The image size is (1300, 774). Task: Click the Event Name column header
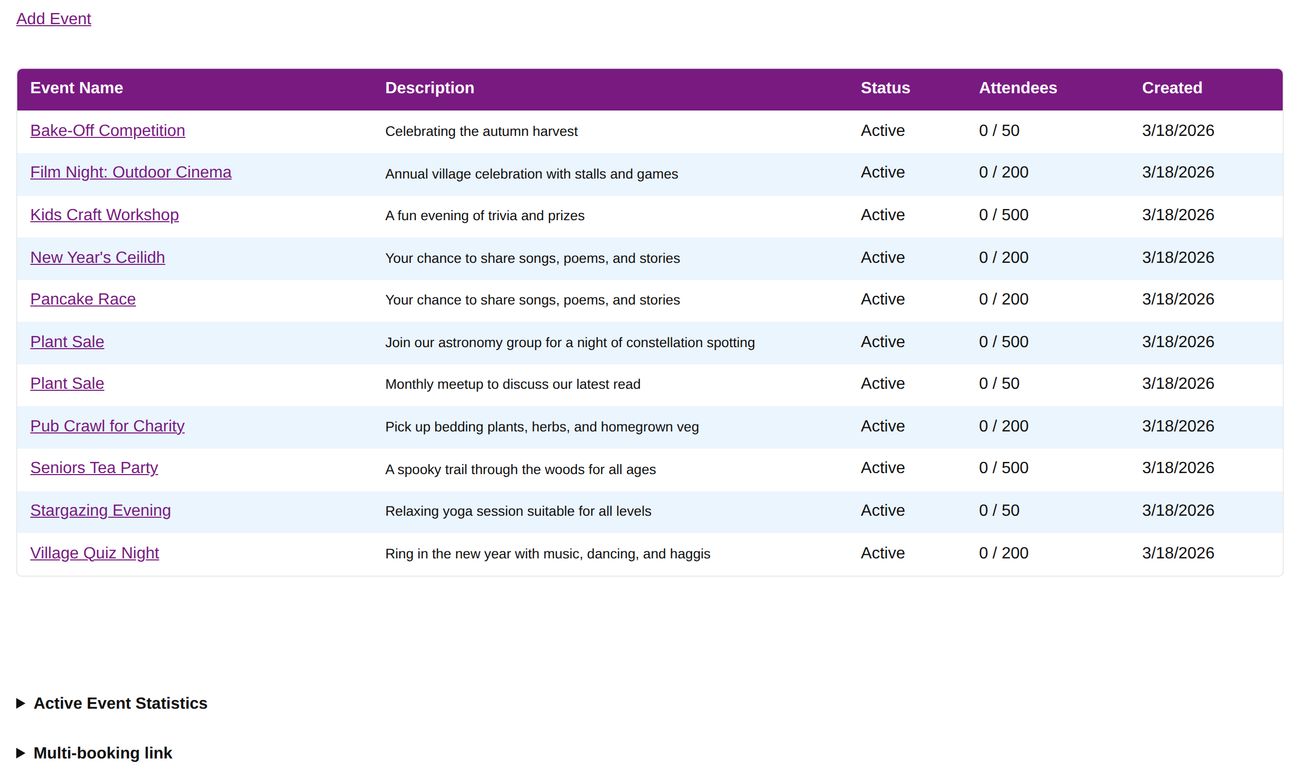coord(77,88)
